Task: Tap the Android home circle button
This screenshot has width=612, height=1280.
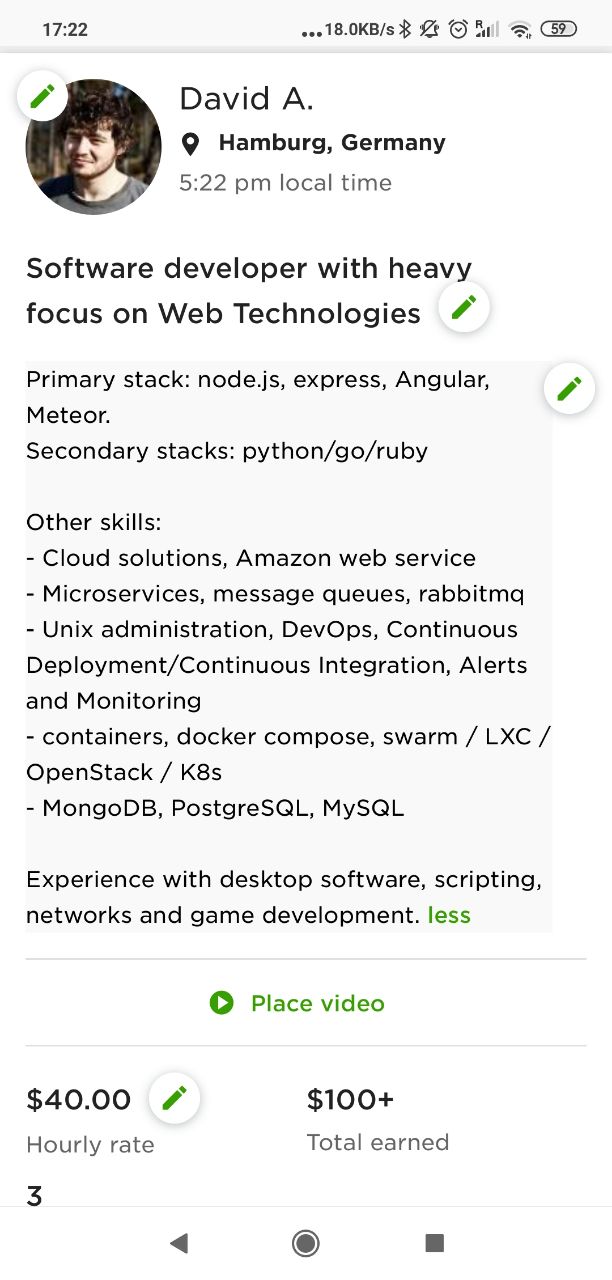Action: 306,1243
